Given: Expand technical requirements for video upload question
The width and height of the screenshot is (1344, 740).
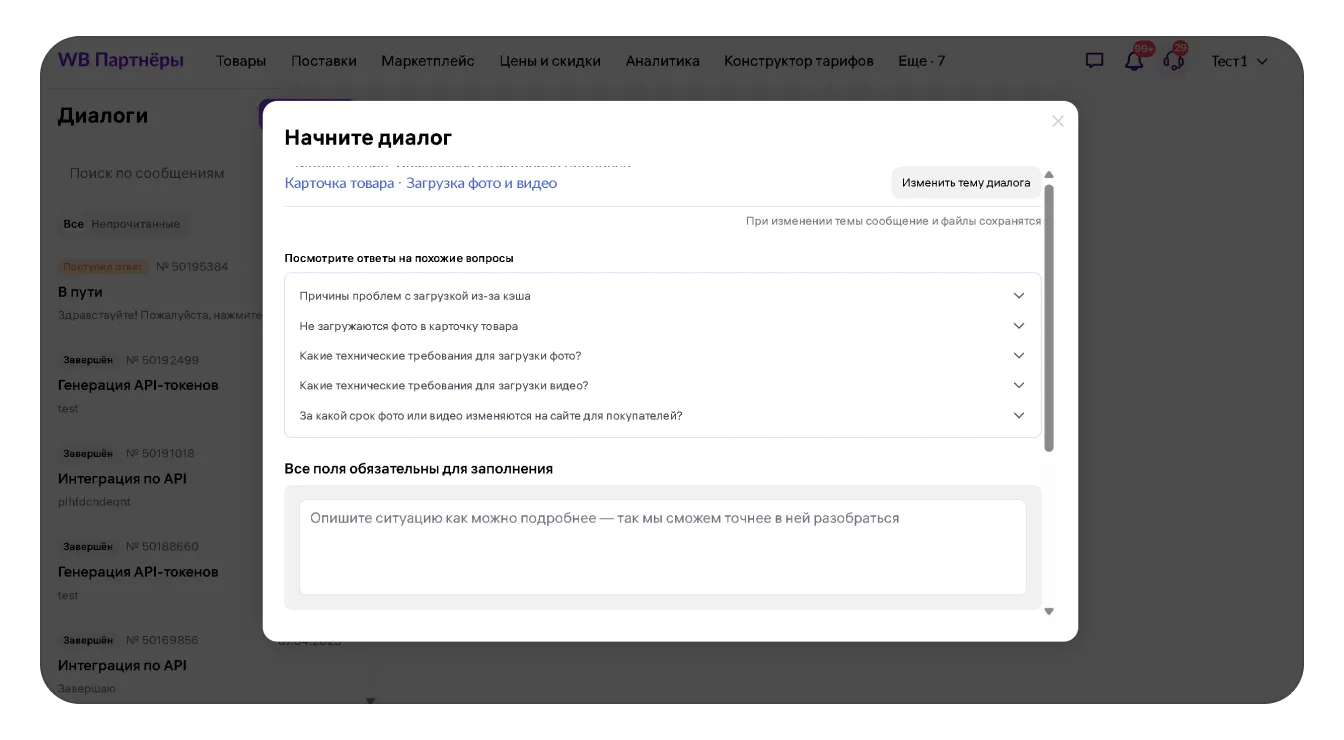Looking at the screenshot, I should click(662, 386).
